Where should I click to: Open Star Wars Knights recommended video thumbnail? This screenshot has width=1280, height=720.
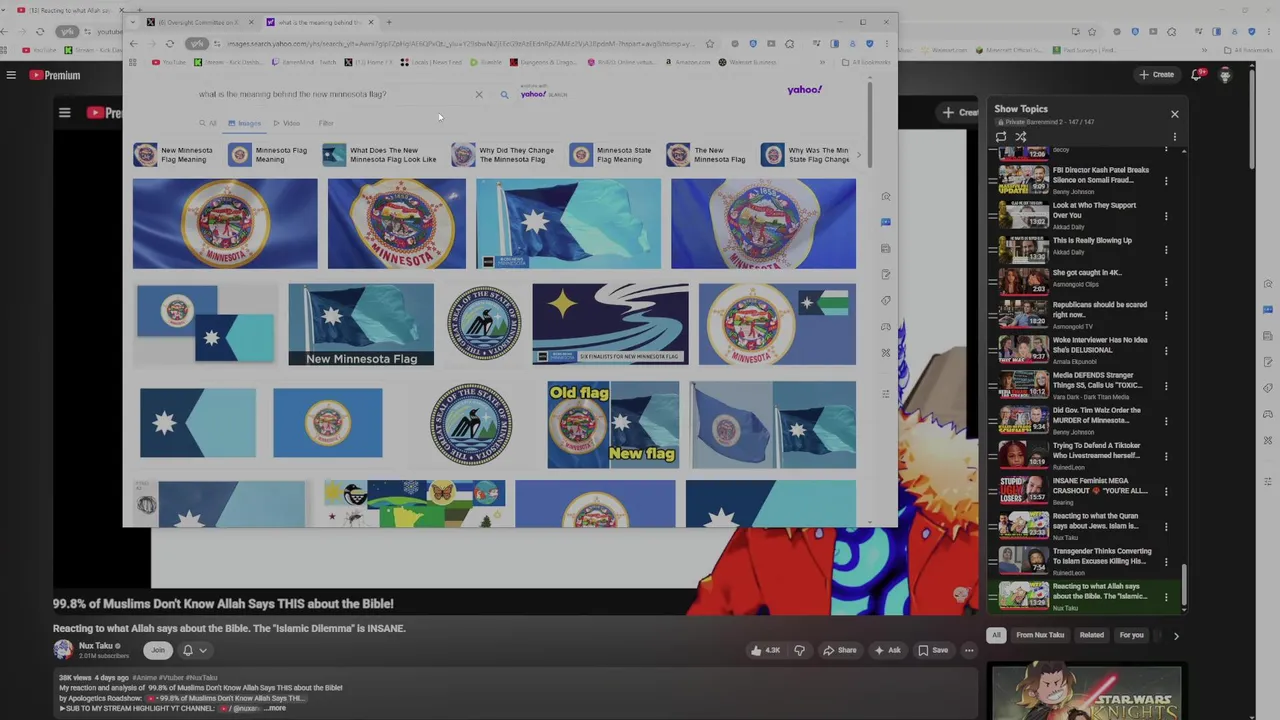click(1085, 692)
